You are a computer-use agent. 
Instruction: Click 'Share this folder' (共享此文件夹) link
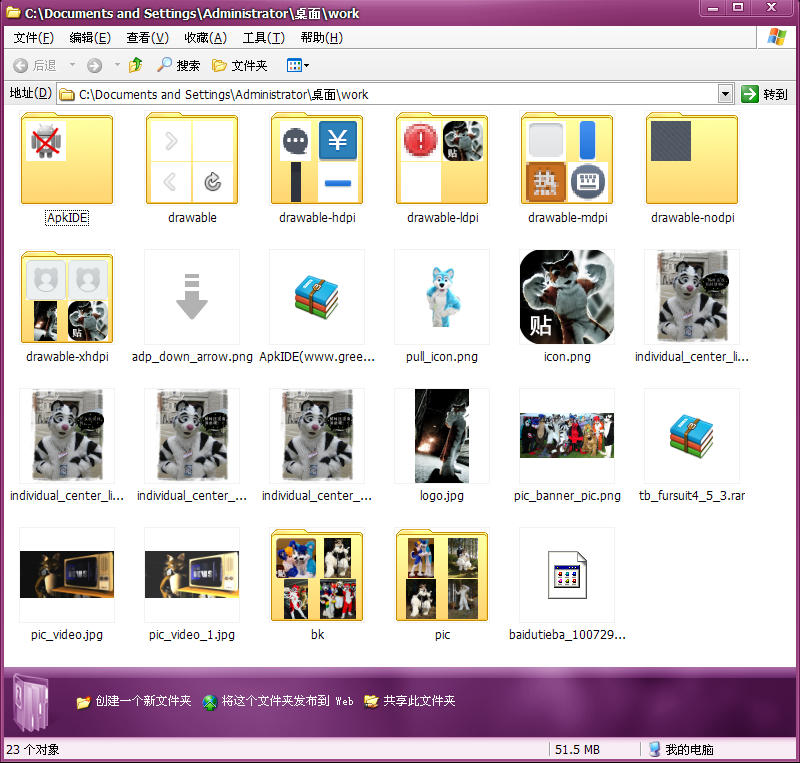point(418,701)
